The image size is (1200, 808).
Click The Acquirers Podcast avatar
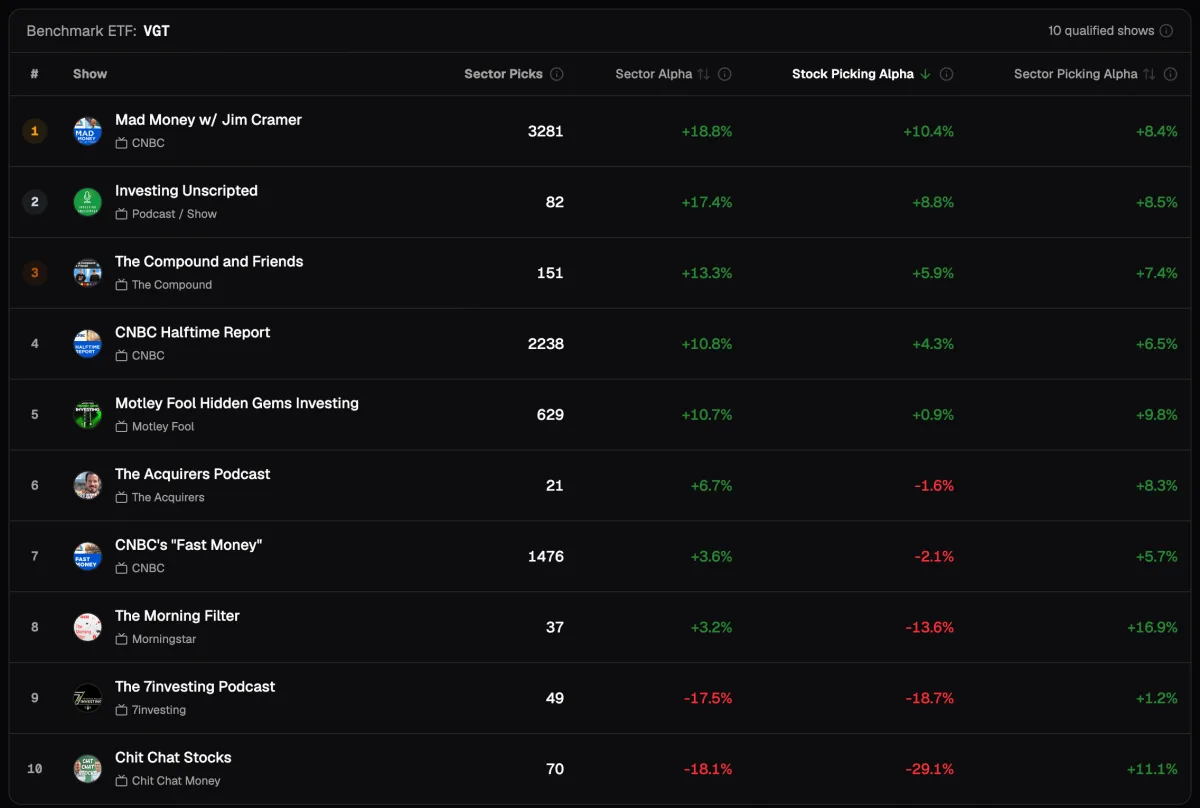pos(88,486)
